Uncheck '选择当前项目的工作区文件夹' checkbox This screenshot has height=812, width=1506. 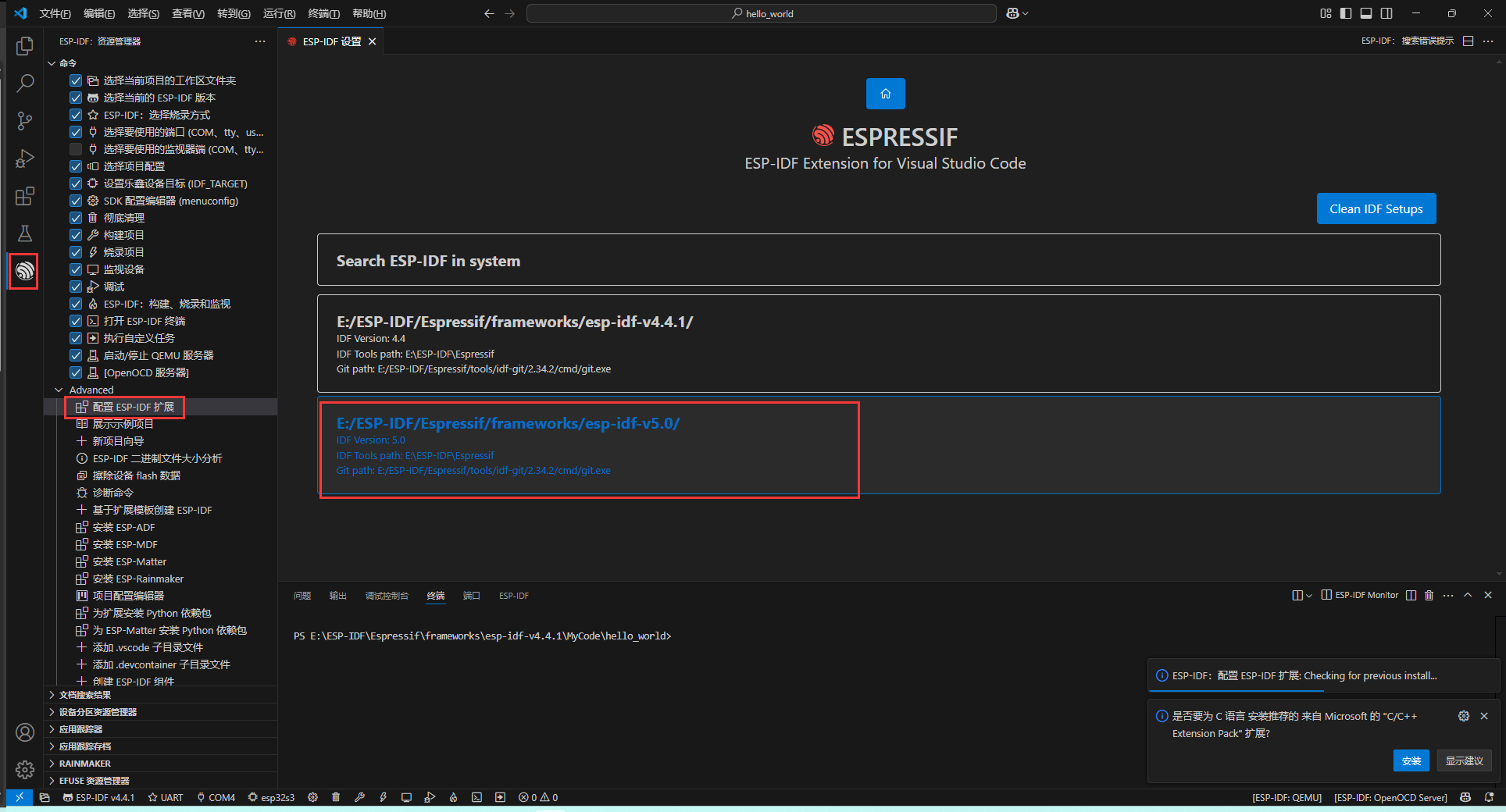[x=76, y=80]
